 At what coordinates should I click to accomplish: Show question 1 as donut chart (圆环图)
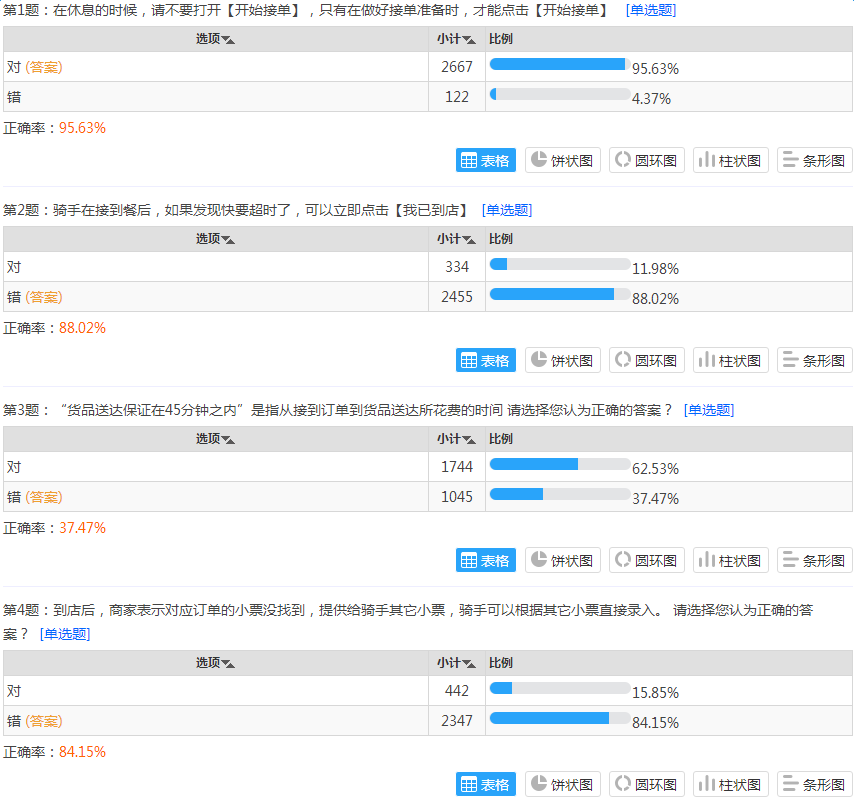[647, 160]
